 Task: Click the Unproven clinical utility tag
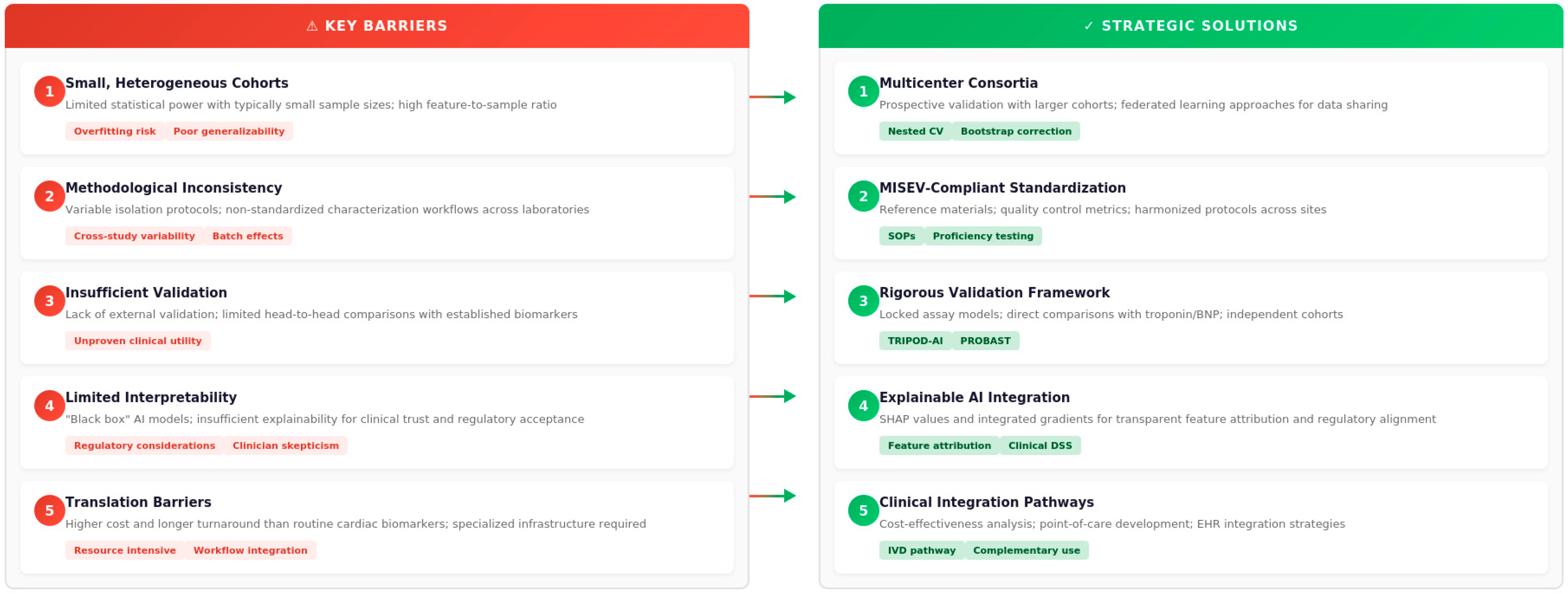(138, 340)
